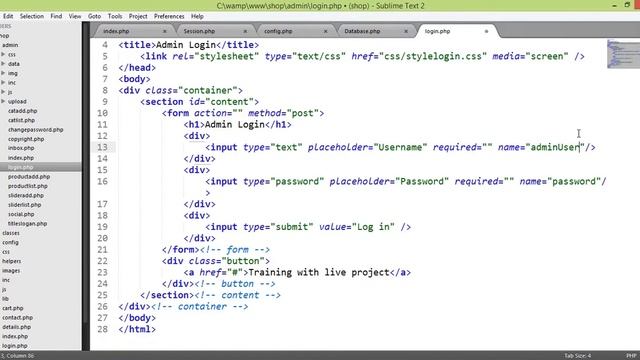Open PHP syntax selector in status bar
The width and height of the screenshot is (640, 360).
[x=631, y=356]
